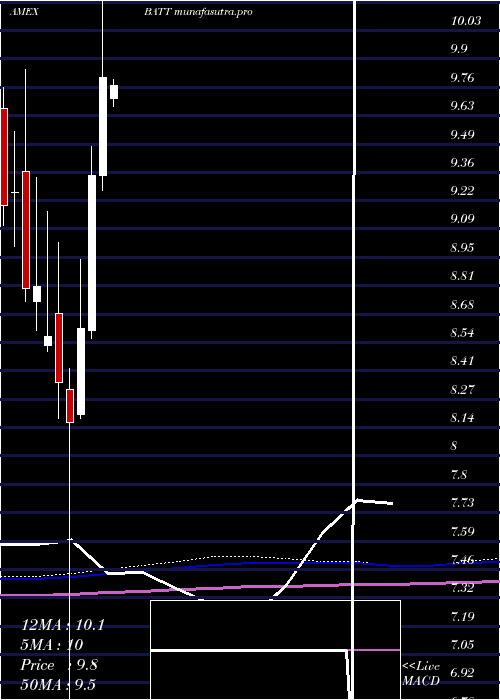Click the 5MA : 10 readout
Viewport: 500px width, 700px height.
52,645
